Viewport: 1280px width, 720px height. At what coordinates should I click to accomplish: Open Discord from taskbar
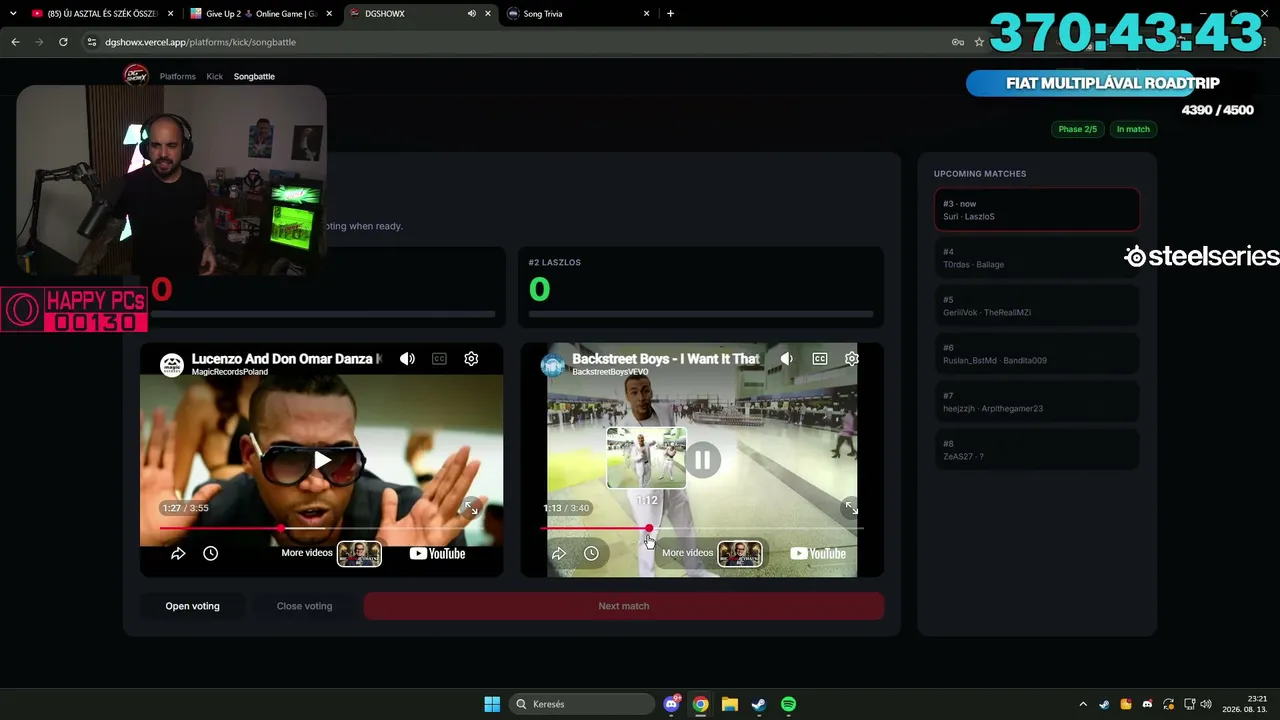(672, 704)
